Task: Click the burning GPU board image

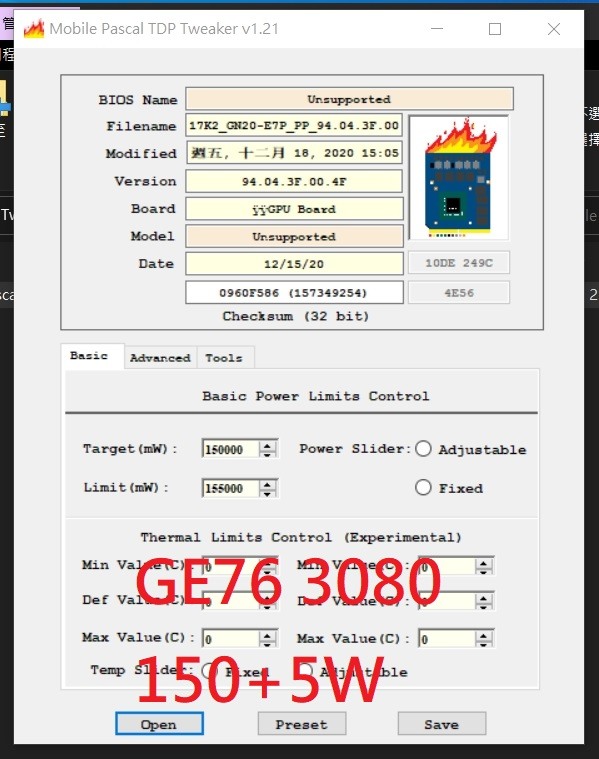Action: click(x=459, y=178)
